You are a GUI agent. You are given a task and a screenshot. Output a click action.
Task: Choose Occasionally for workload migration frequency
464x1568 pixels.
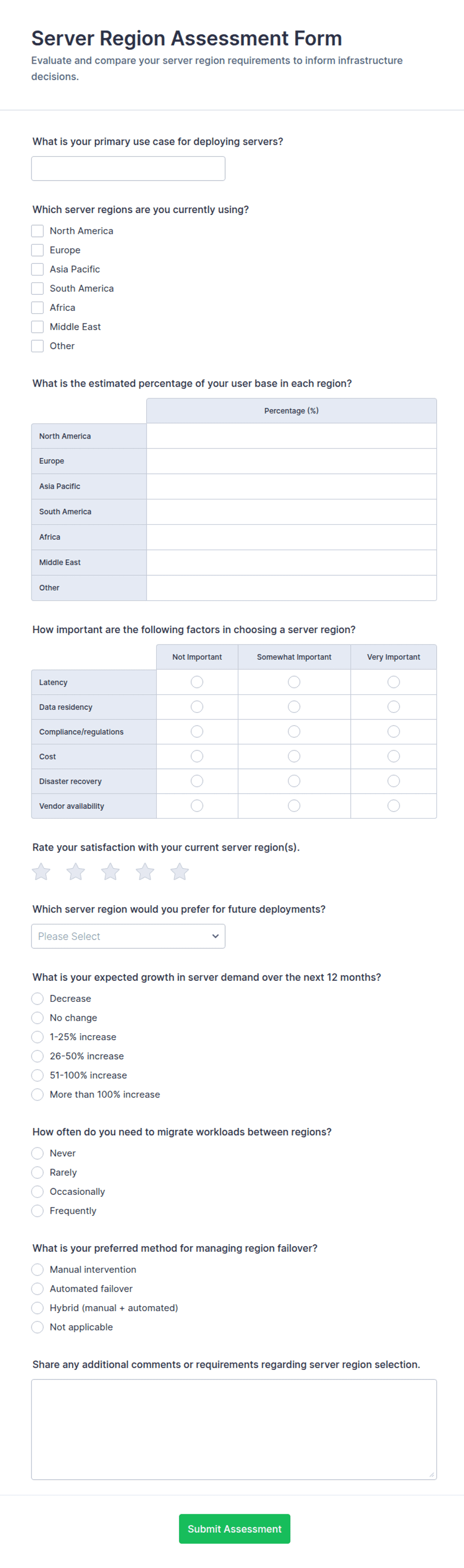[x=37, y=1192]
